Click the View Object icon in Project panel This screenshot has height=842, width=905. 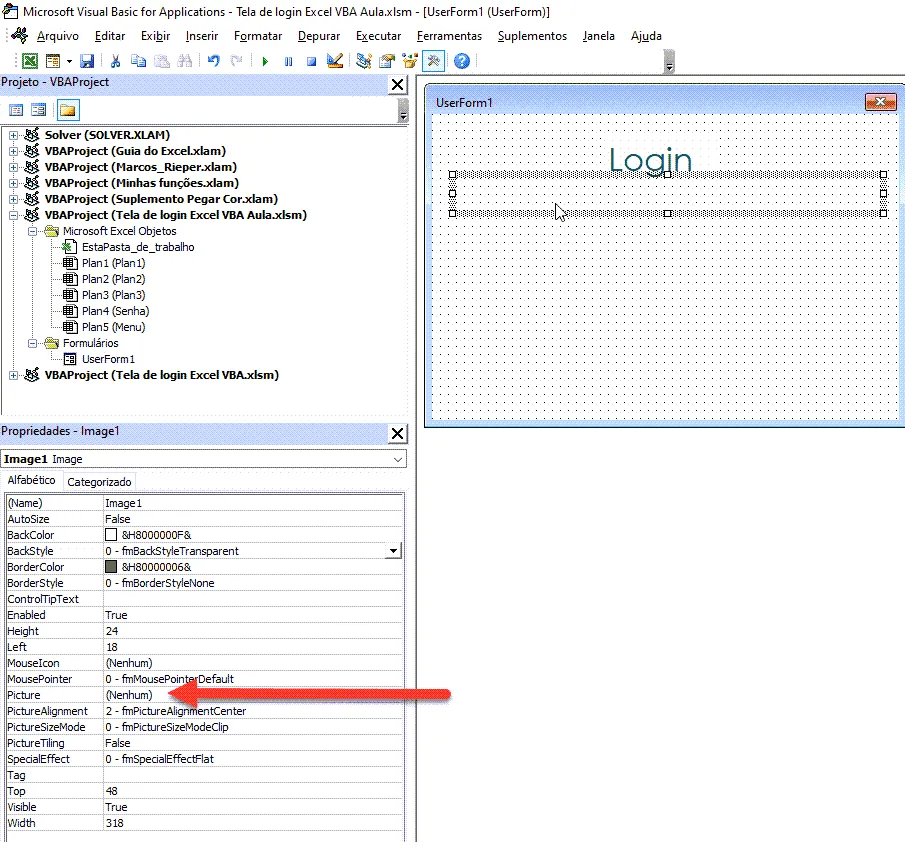(x=39, y=110)
